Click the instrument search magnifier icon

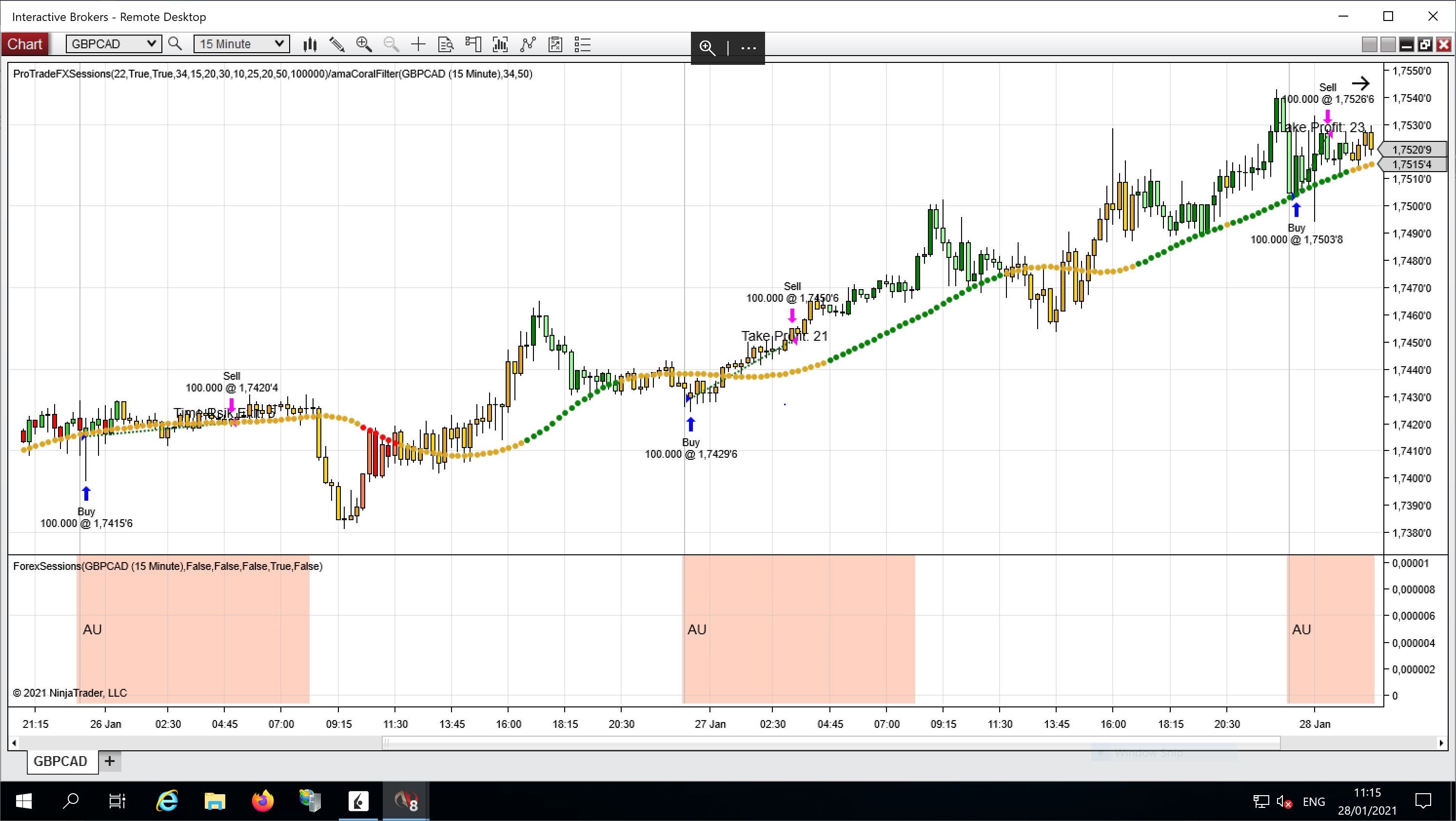click(175, 44)
